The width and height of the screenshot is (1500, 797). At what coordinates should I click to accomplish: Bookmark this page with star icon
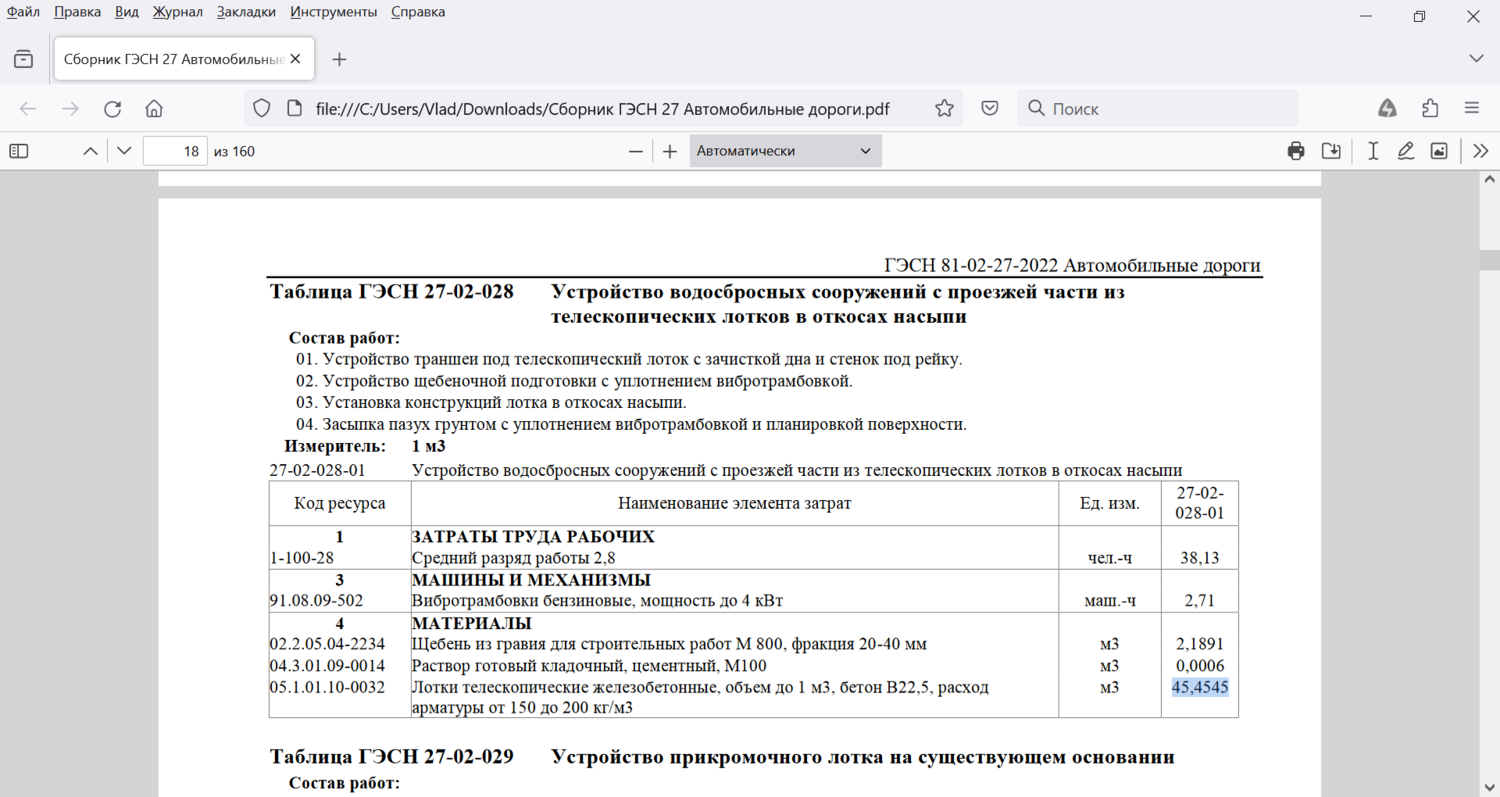944,109
